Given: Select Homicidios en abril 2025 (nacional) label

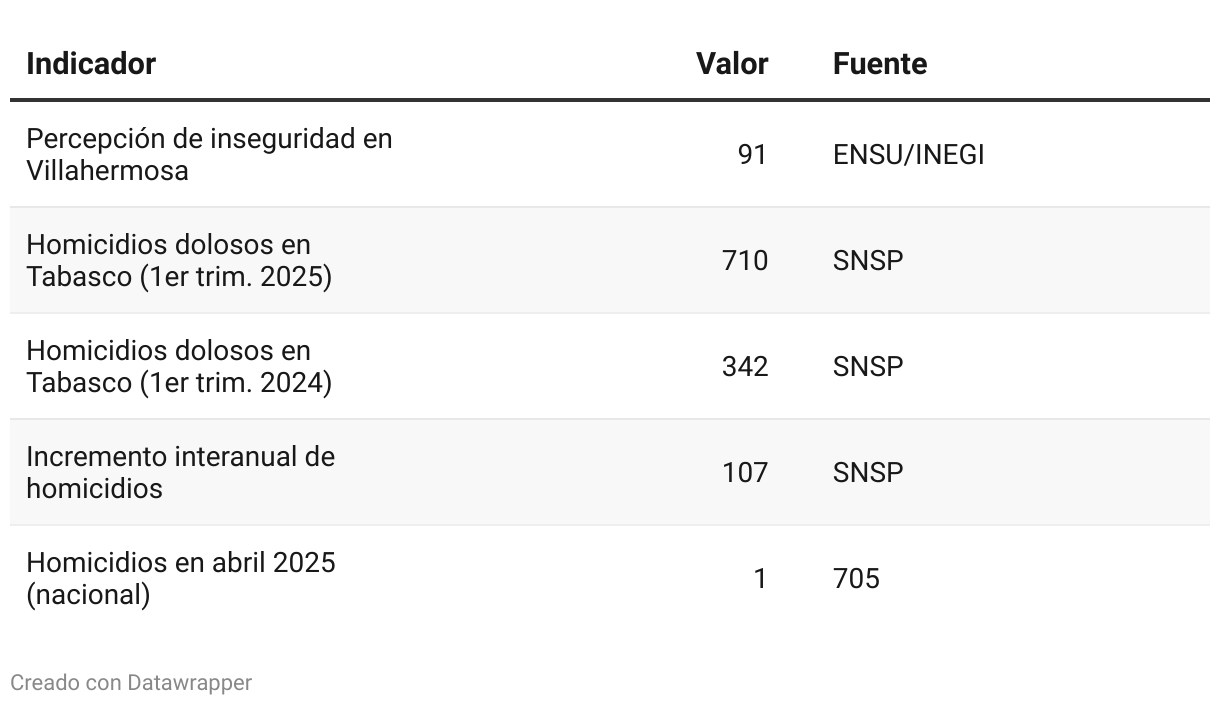Looking at the screenshot, I should point(181,578).
